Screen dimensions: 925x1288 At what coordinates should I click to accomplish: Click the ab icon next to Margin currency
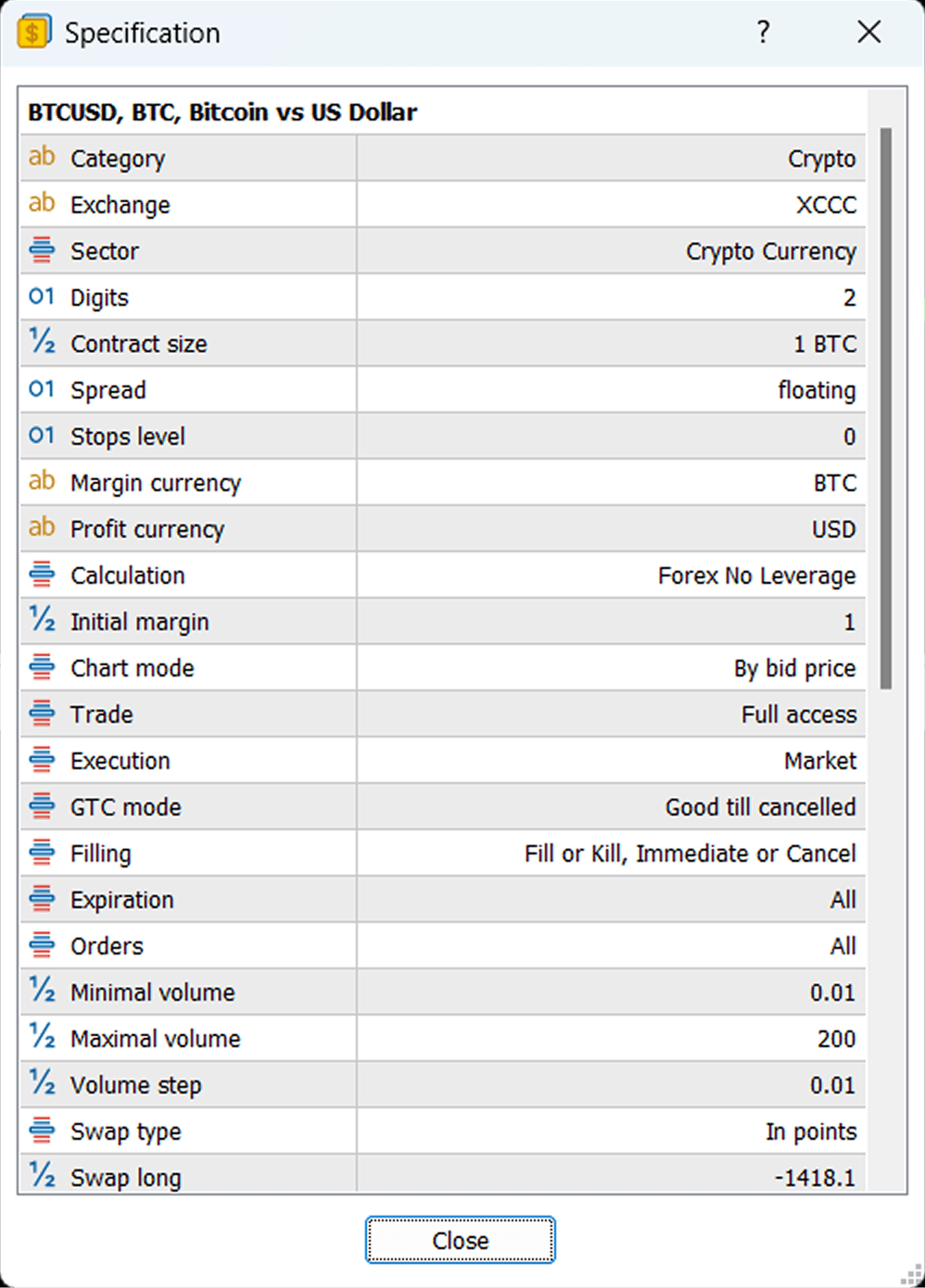pyautogui.click(x=42, y=481)
